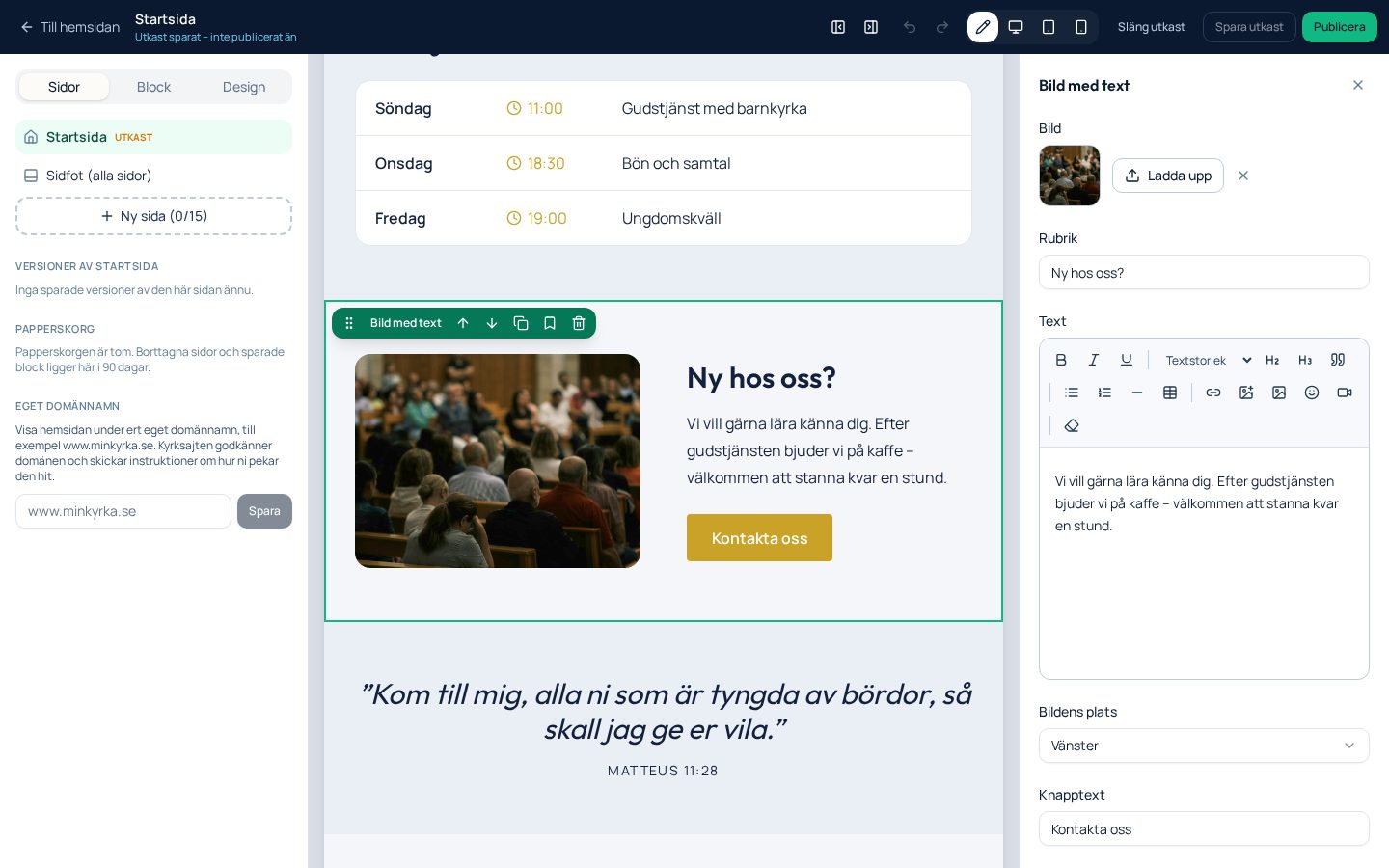This screenshot has height=868, width=1389.
Task: Click the www.minkyrka.se domain field
Action: coord(123,511)
